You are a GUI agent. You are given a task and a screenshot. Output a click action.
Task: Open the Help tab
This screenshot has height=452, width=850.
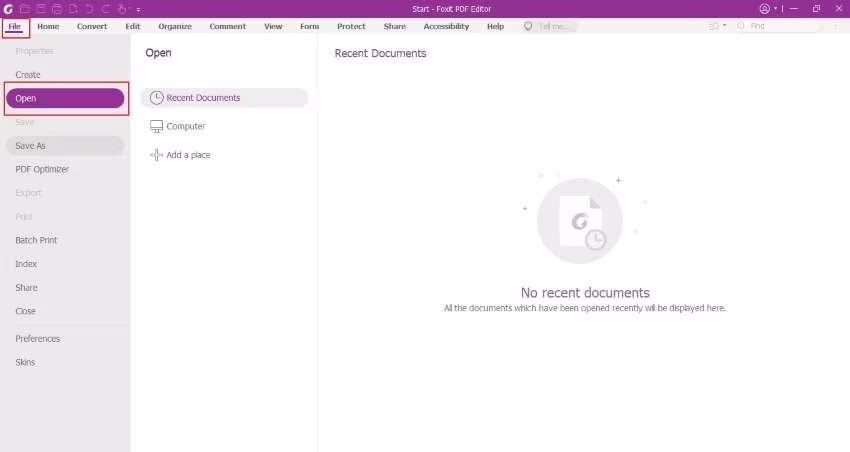[495, 26]
